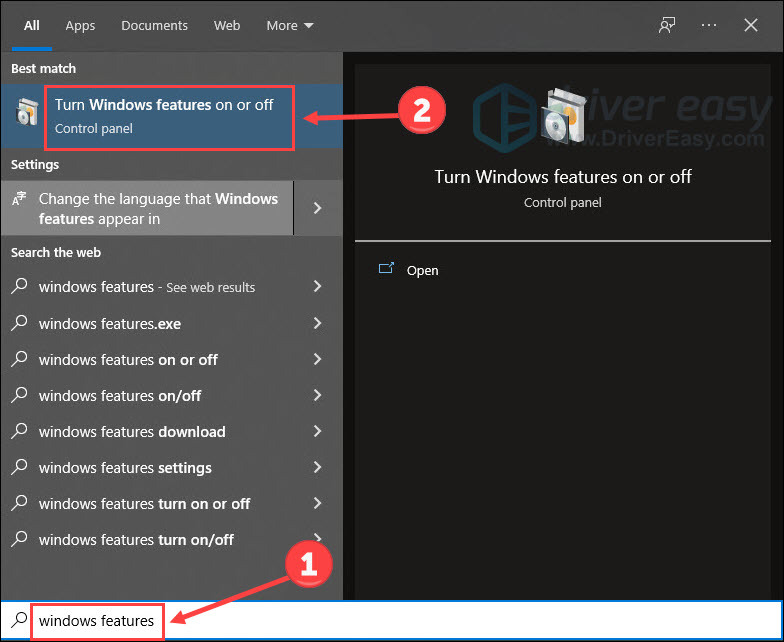Switch to the Documents tab
The image size is (784, 642).
pos(154,26)
